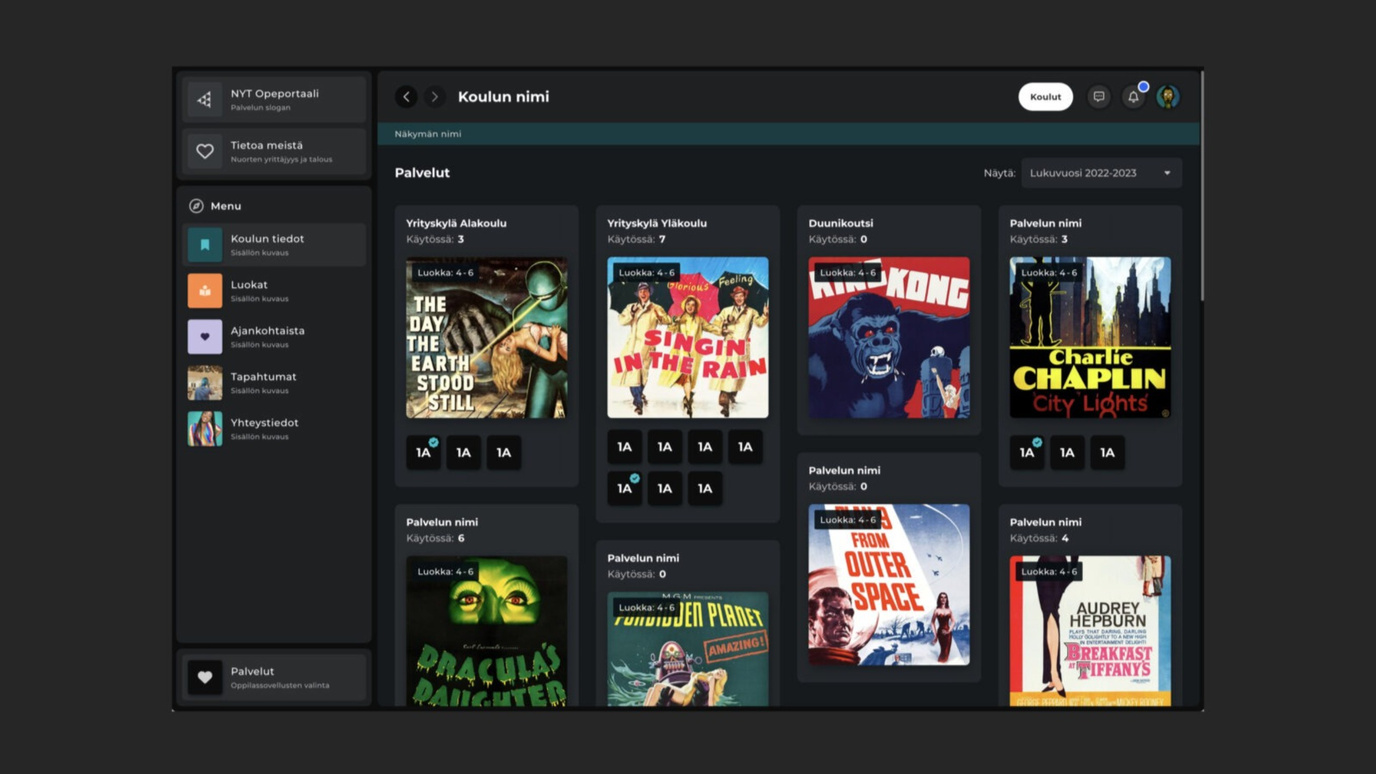Screen dimensions: 1376x774
Task: Open Charlie Chaplin City Lights poster
Action: [1090, 338]
